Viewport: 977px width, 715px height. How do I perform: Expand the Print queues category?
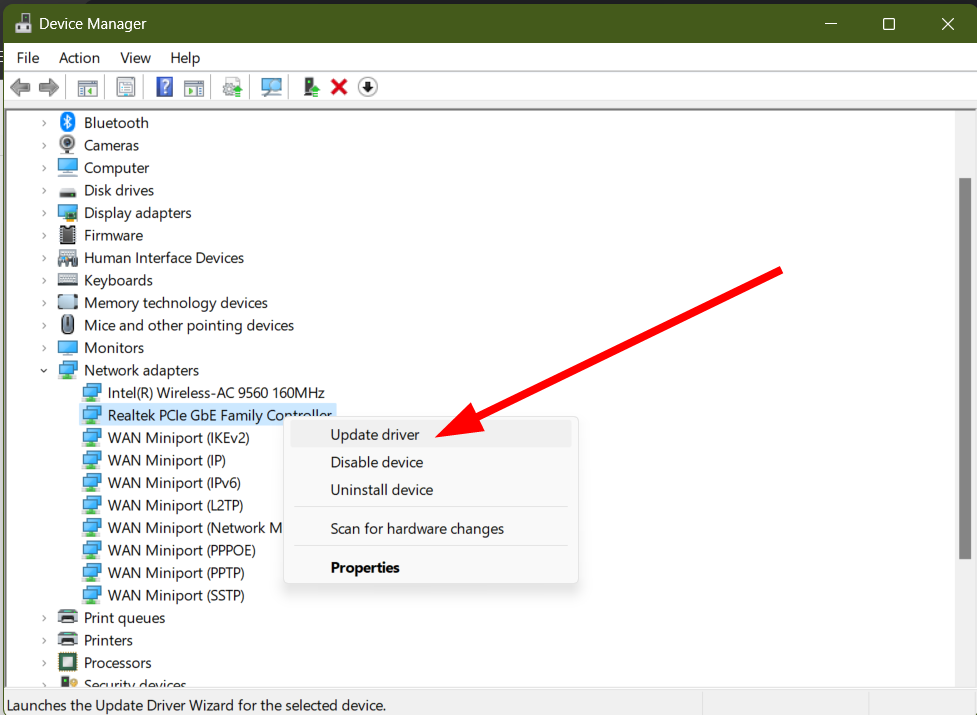[x=44, y=618]
